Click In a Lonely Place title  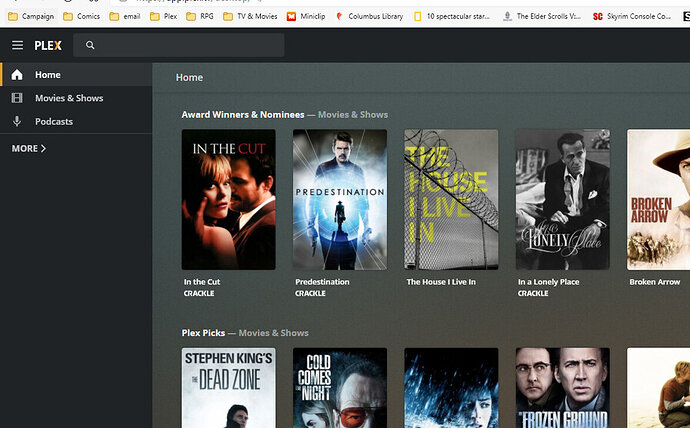[x=548, y=282]
